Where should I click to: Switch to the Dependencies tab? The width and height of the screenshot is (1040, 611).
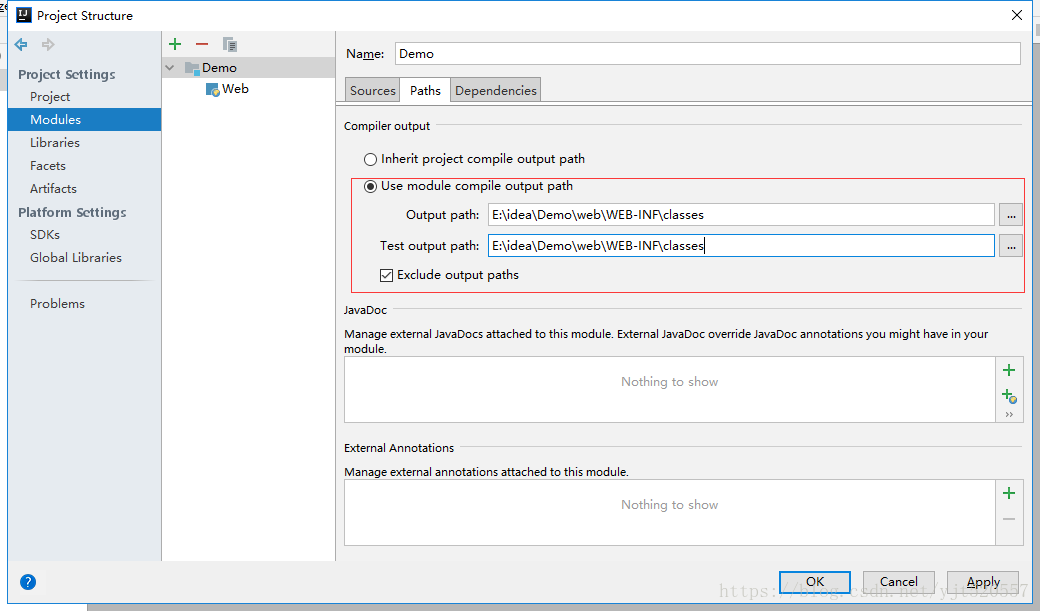(x=495, y=90)
